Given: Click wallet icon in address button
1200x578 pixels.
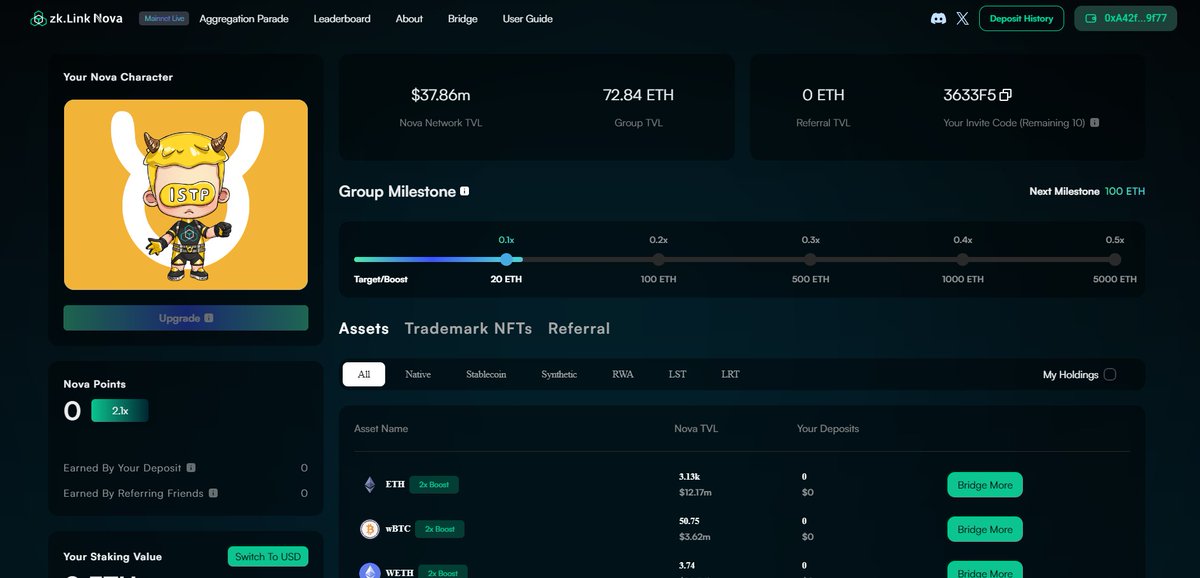Looking at the screenshot, I should 1092,18.
